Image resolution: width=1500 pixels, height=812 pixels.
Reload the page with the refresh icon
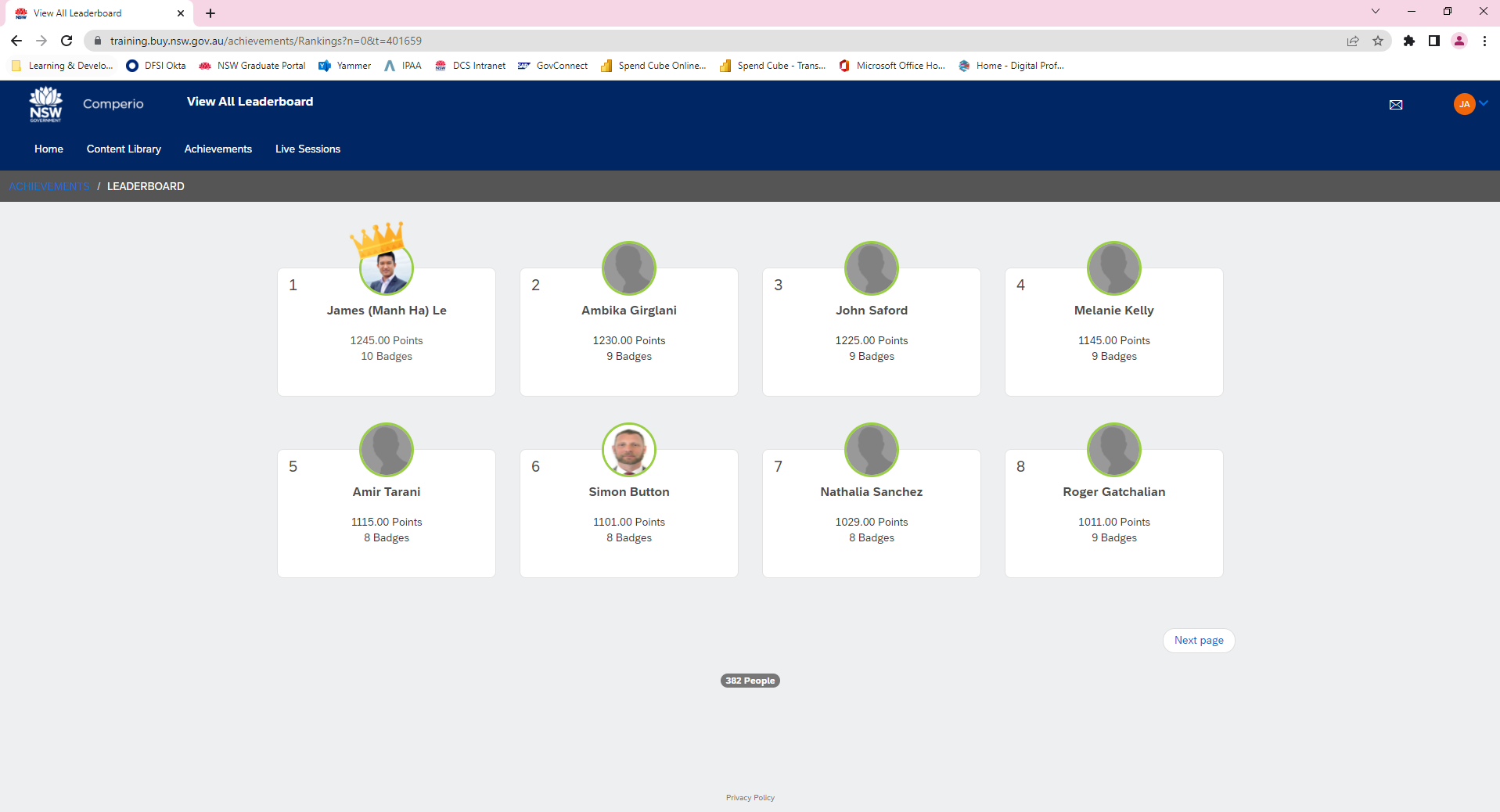click(x=67, y=41)
